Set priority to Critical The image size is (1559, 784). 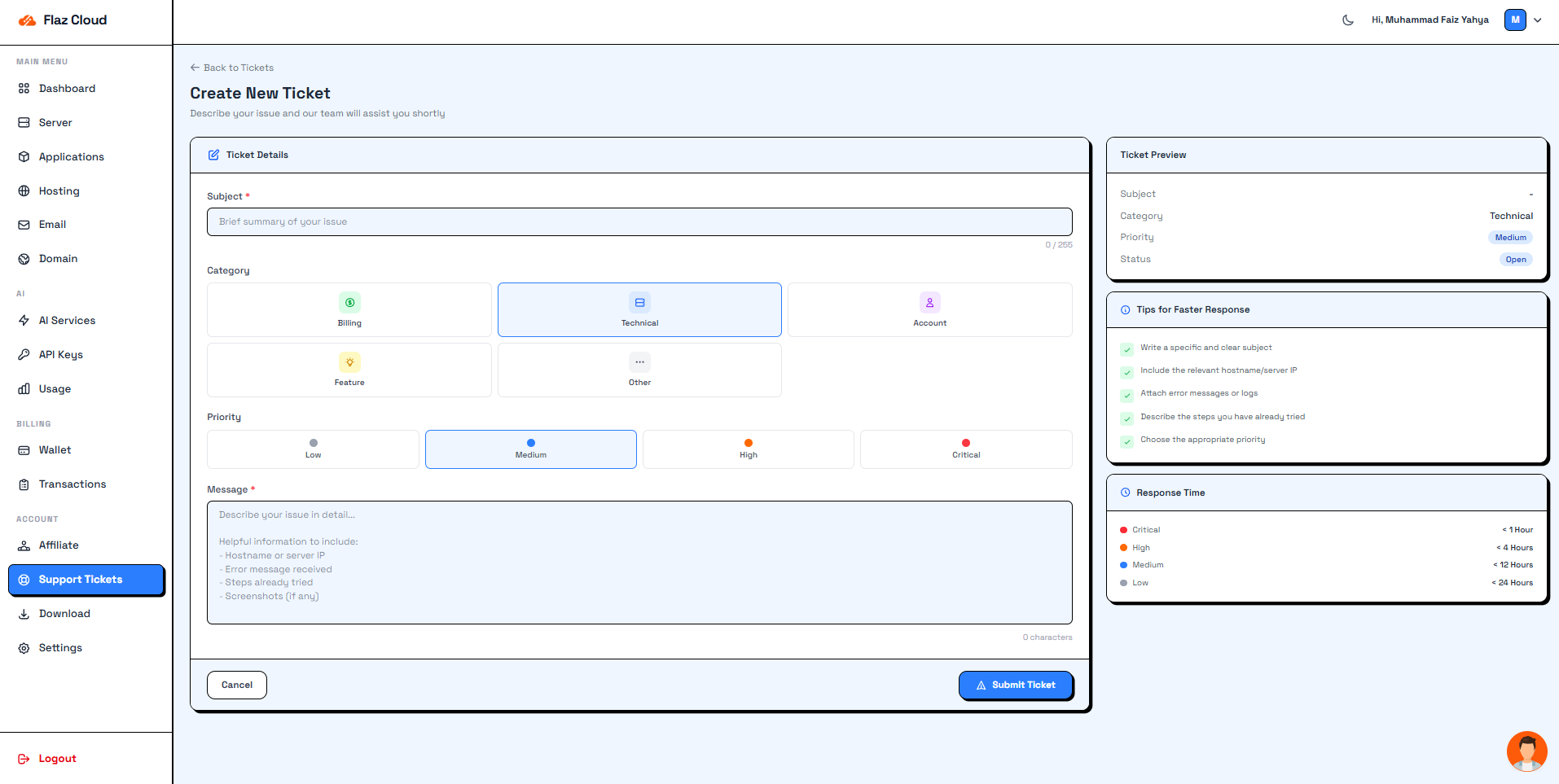point(966,449)
